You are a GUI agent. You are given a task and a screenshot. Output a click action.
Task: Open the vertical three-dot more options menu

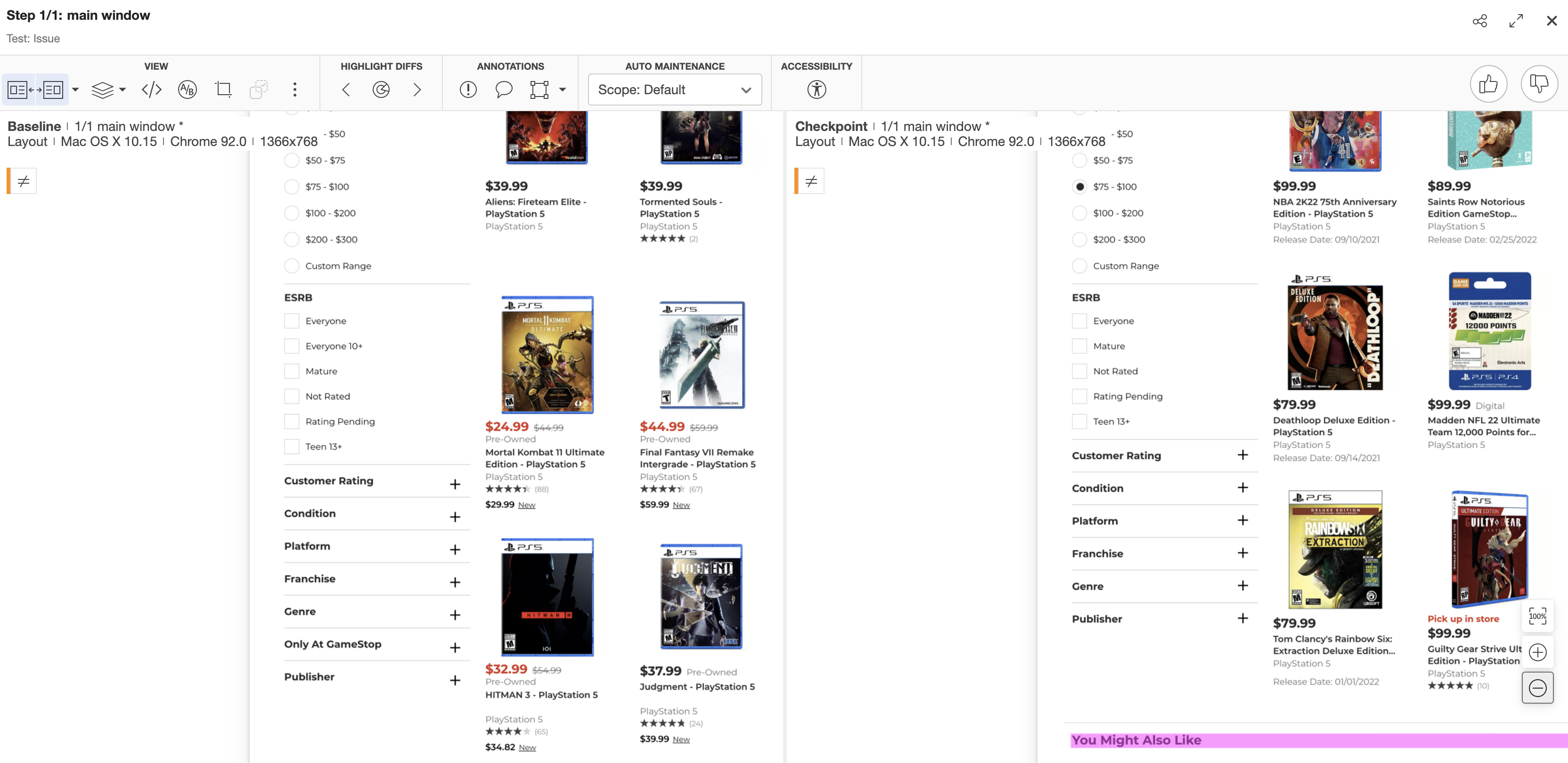294,90
